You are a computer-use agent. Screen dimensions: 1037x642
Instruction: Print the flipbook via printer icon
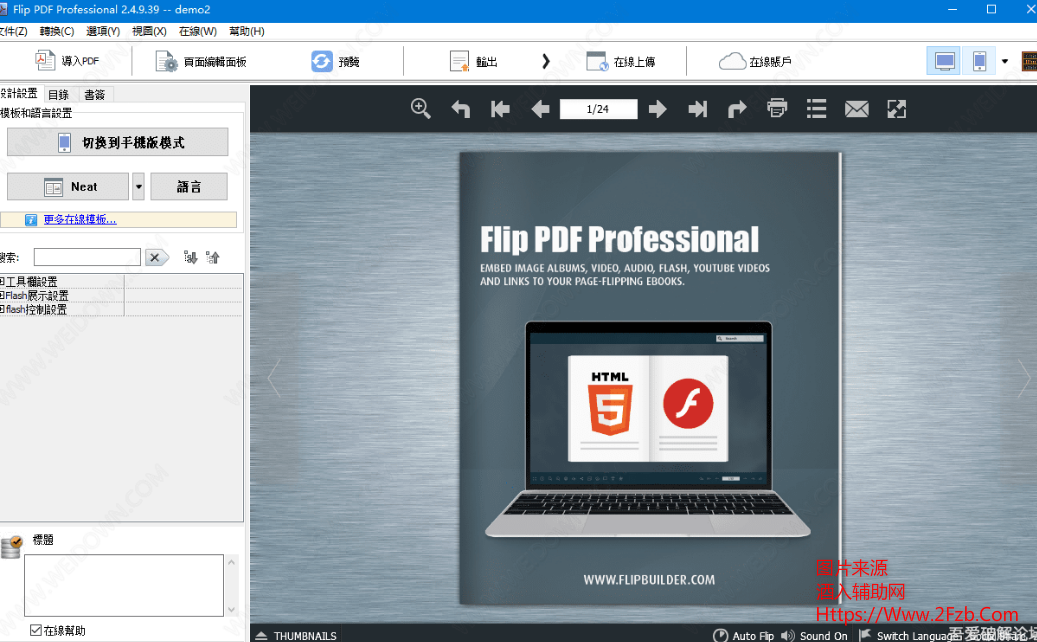(x=777, y=108)
